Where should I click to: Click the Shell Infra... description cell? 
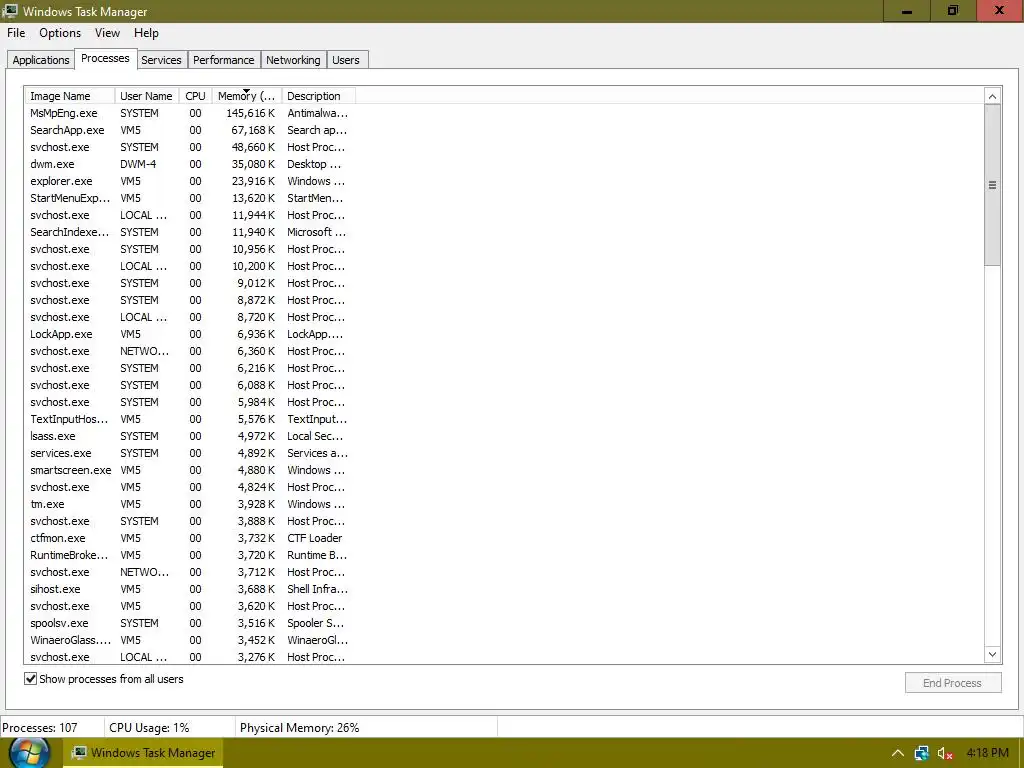tap(317, 588)
